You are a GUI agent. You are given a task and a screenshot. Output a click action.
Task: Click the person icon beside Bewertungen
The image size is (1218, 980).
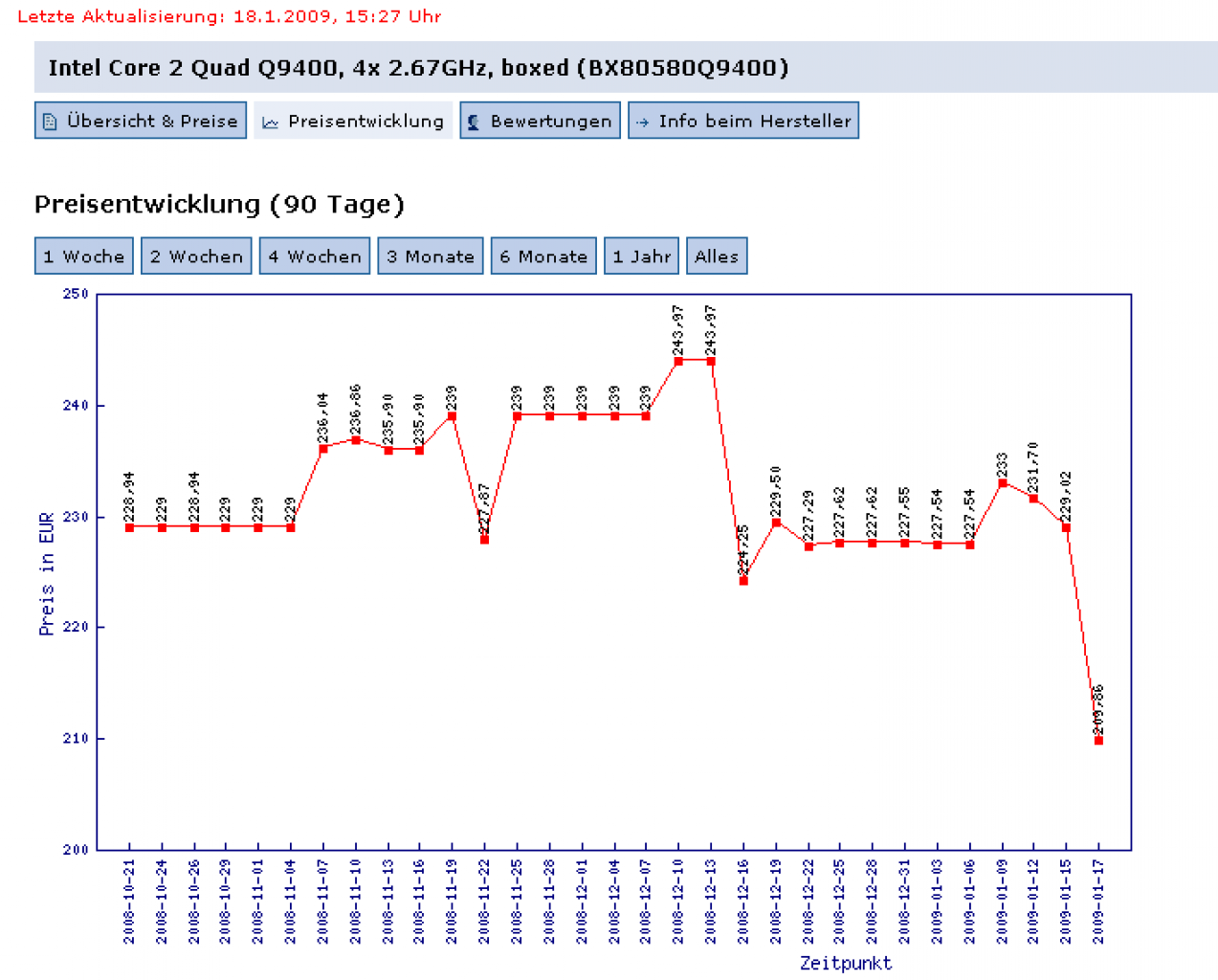click(474, 122)
